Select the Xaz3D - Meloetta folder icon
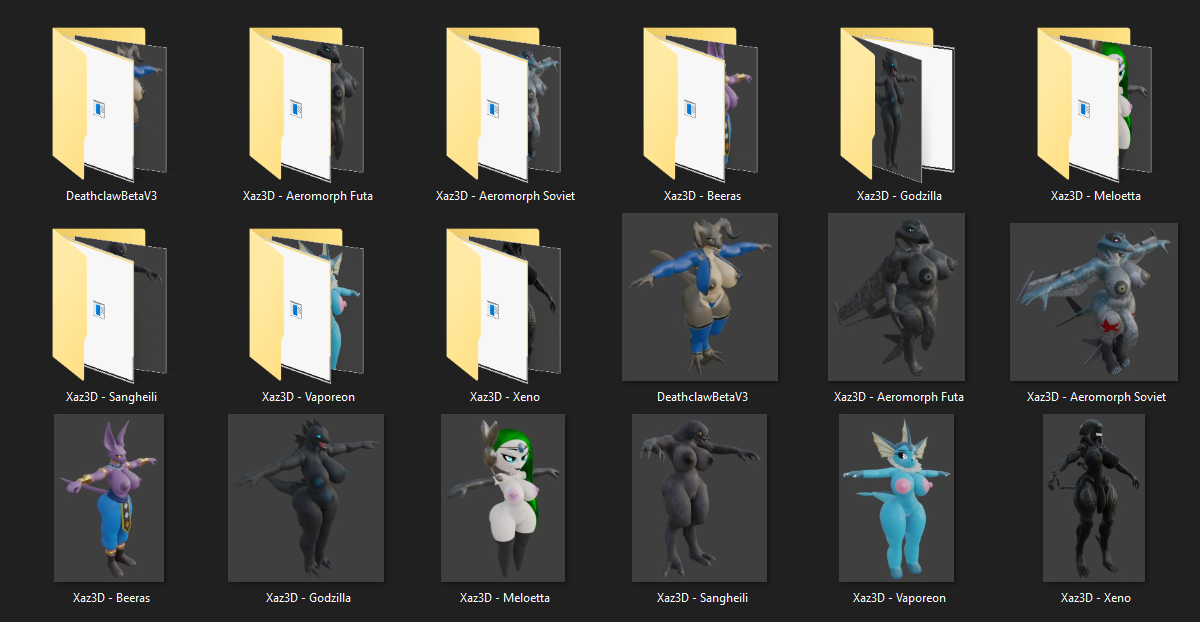1200x622 pixels. [1096, 105]
